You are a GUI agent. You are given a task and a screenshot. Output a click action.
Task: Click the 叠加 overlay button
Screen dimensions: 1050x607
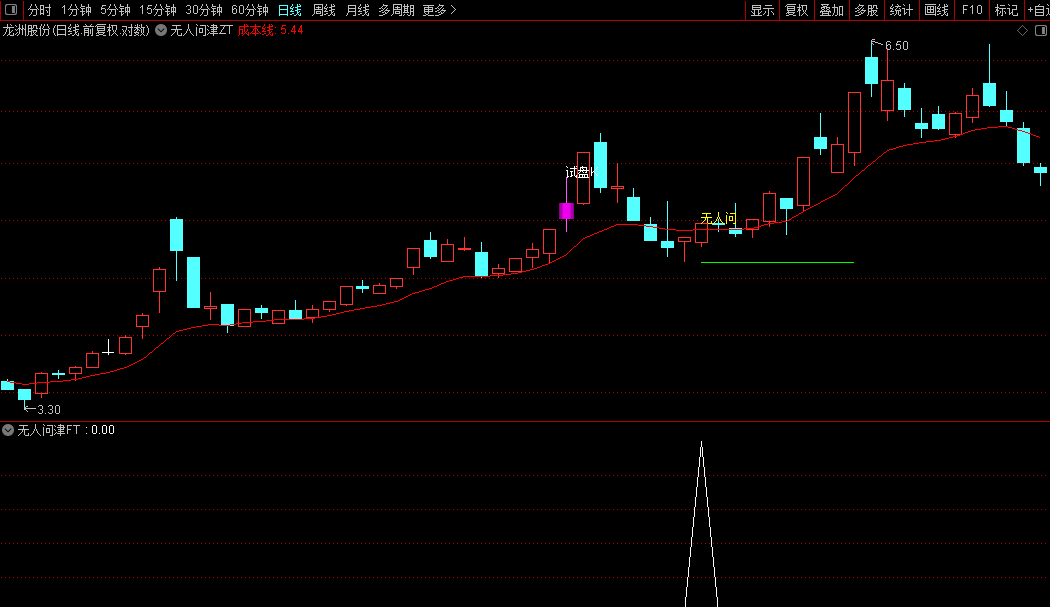tap(832, 10)
